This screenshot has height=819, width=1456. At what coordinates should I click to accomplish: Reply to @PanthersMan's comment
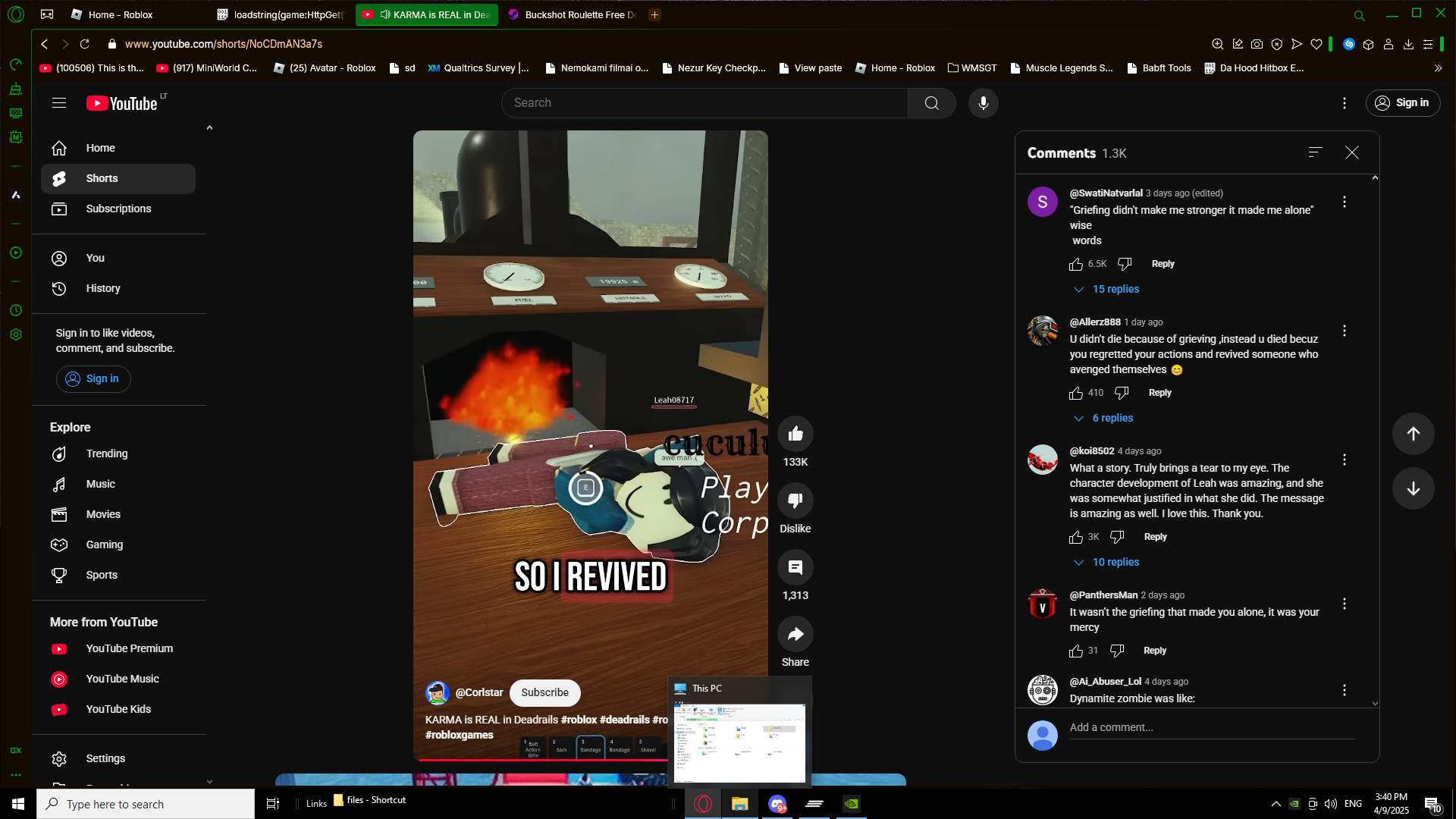pyautogui.click(x=1154, y=651)
